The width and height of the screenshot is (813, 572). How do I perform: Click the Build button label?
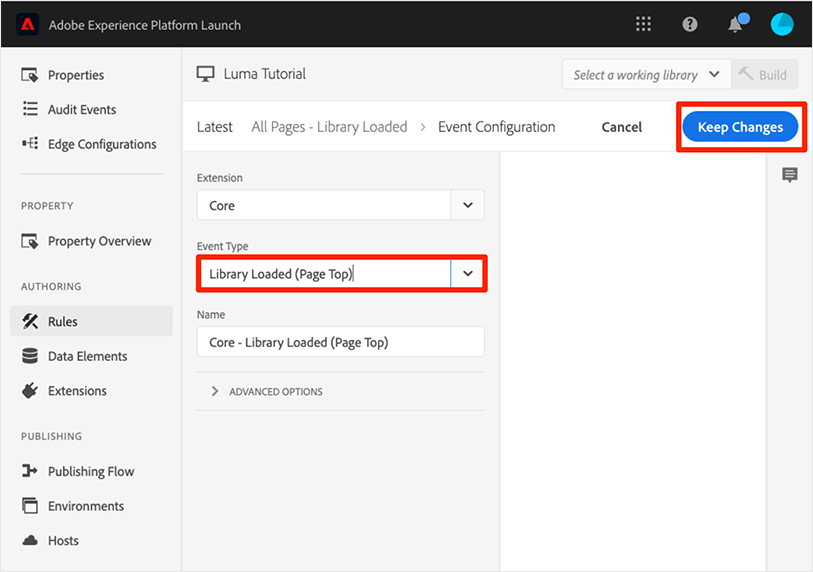(x=773, y=75)
